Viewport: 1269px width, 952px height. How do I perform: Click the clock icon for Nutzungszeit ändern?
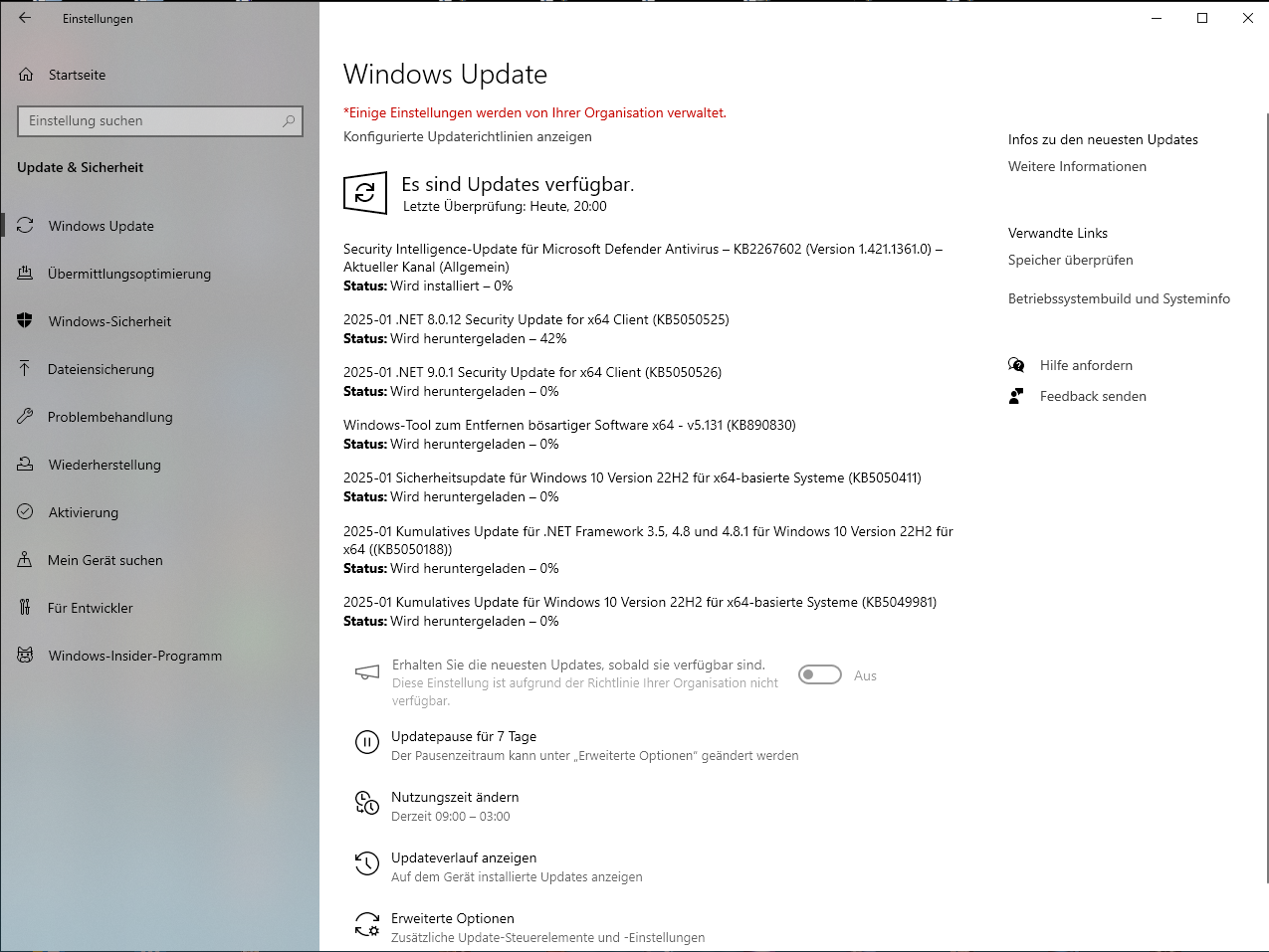coord(367,803)
